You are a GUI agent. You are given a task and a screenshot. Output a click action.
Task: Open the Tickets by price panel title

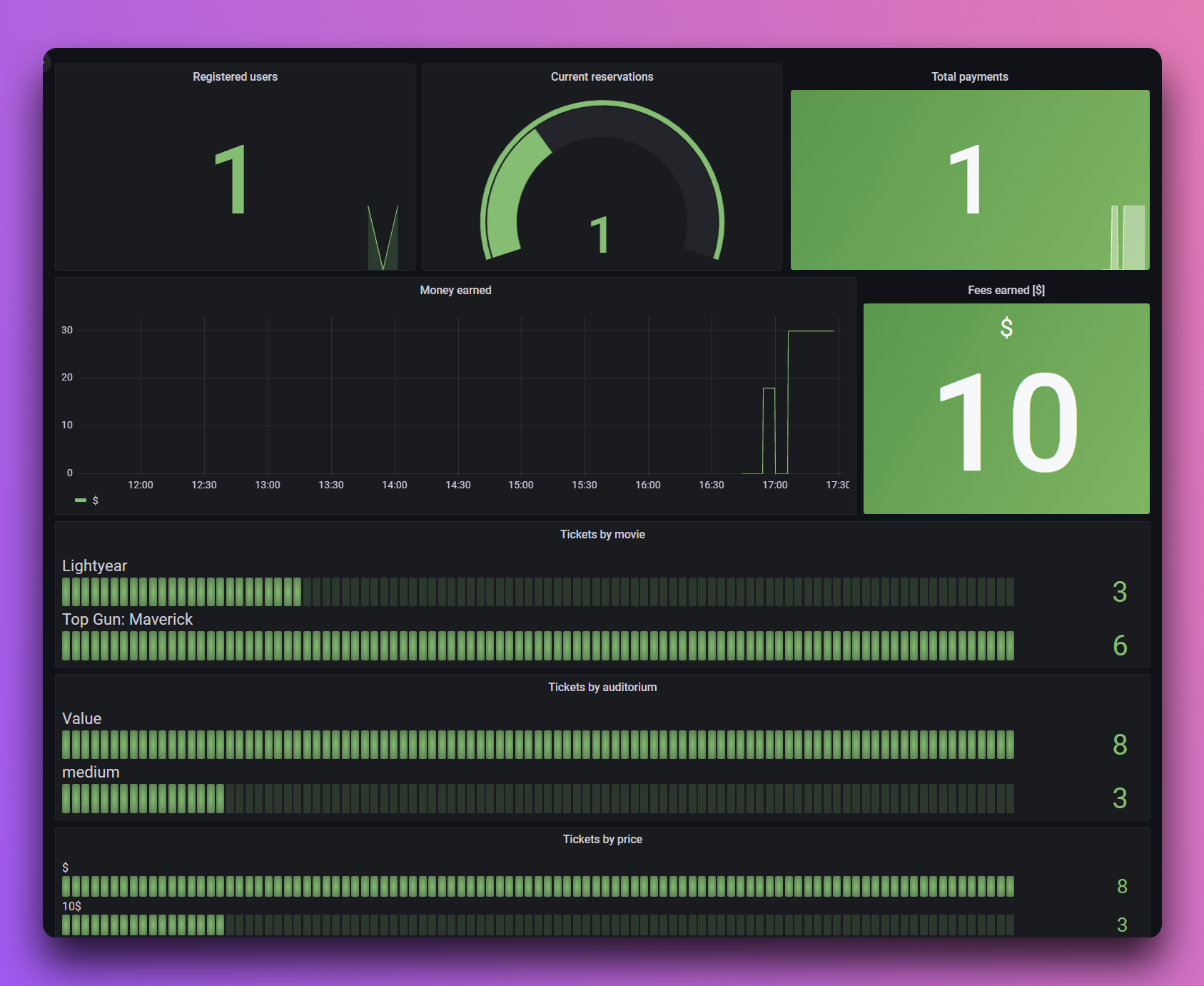[602, 839]
